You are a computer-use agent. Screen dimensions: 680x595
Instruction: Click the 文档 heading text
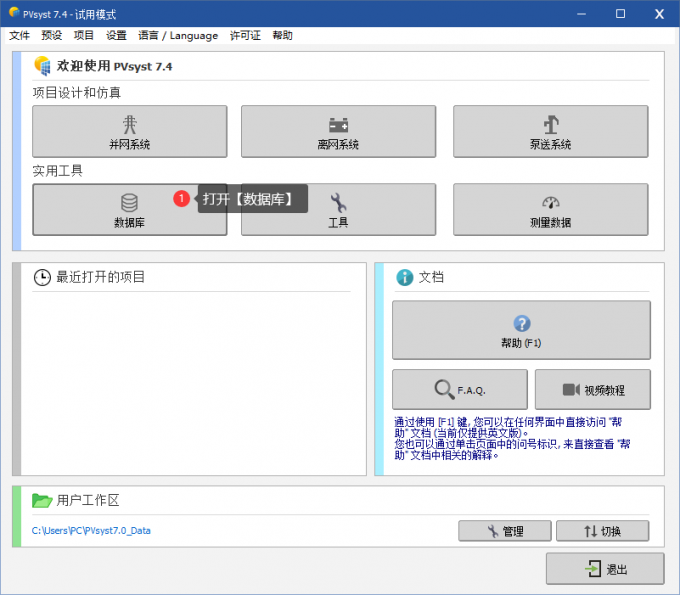click(431, 277)
